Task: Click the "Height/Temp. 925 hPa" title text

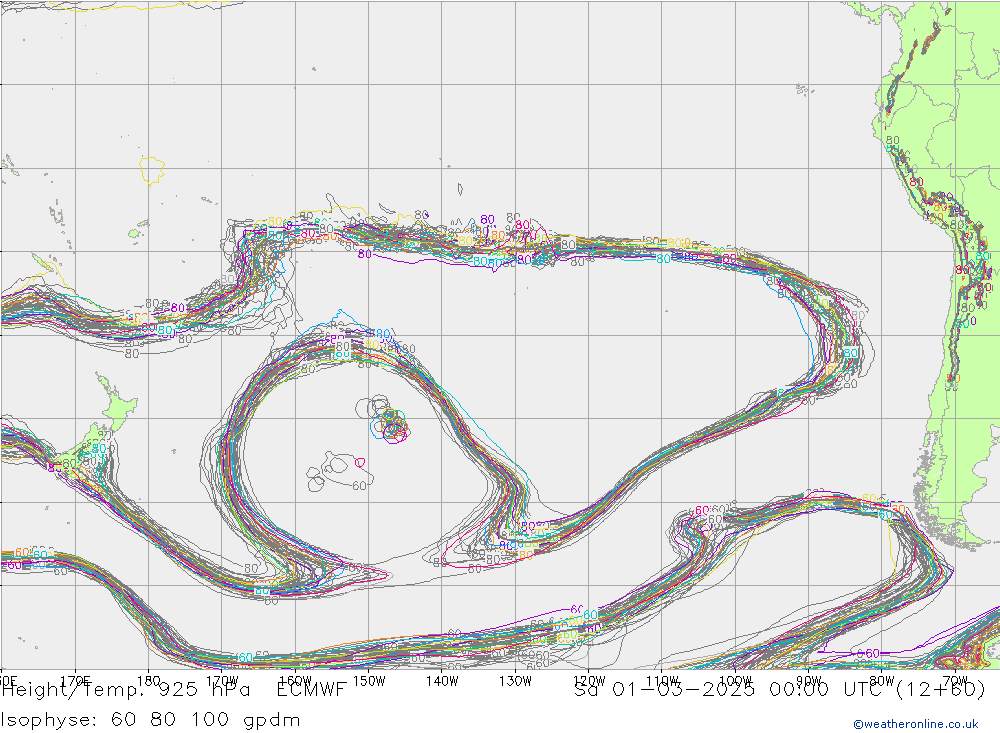Action: pos(126,690)
